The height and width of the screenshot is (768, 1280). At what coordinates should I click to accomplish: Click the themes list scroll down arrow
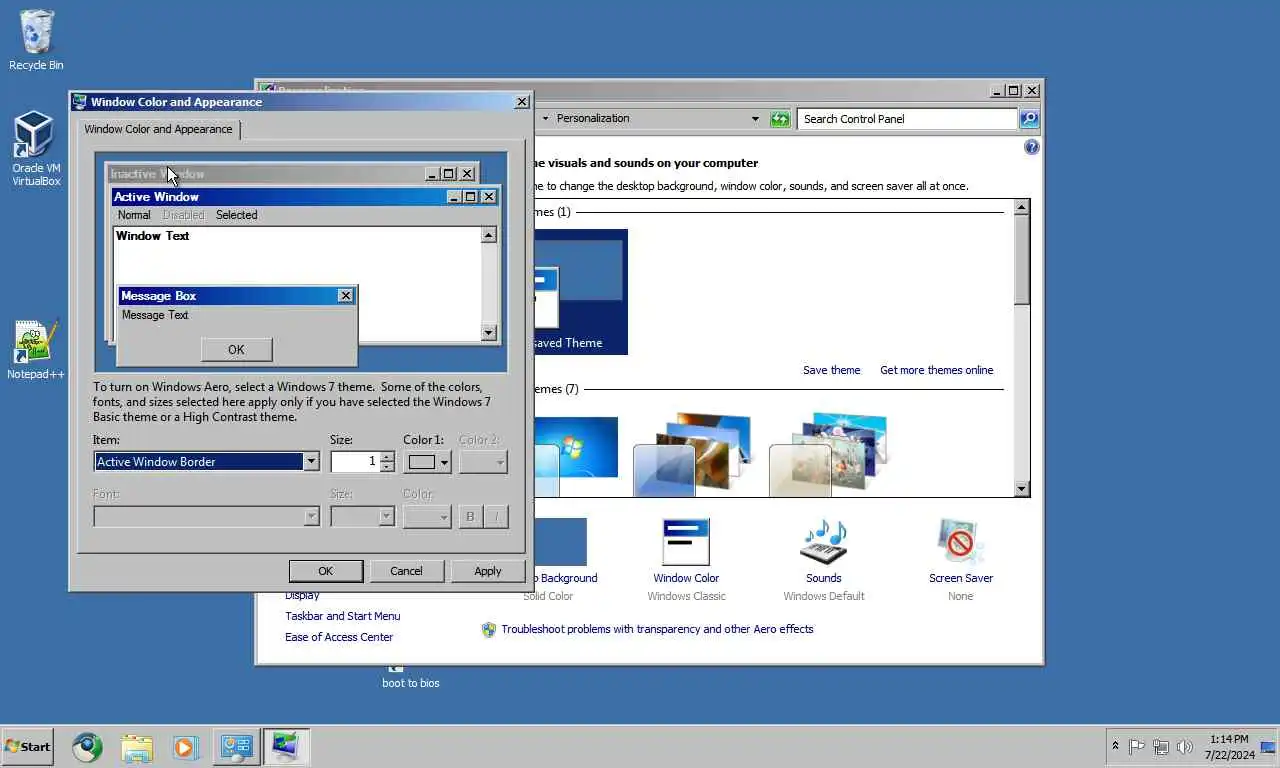[1021, 489]
